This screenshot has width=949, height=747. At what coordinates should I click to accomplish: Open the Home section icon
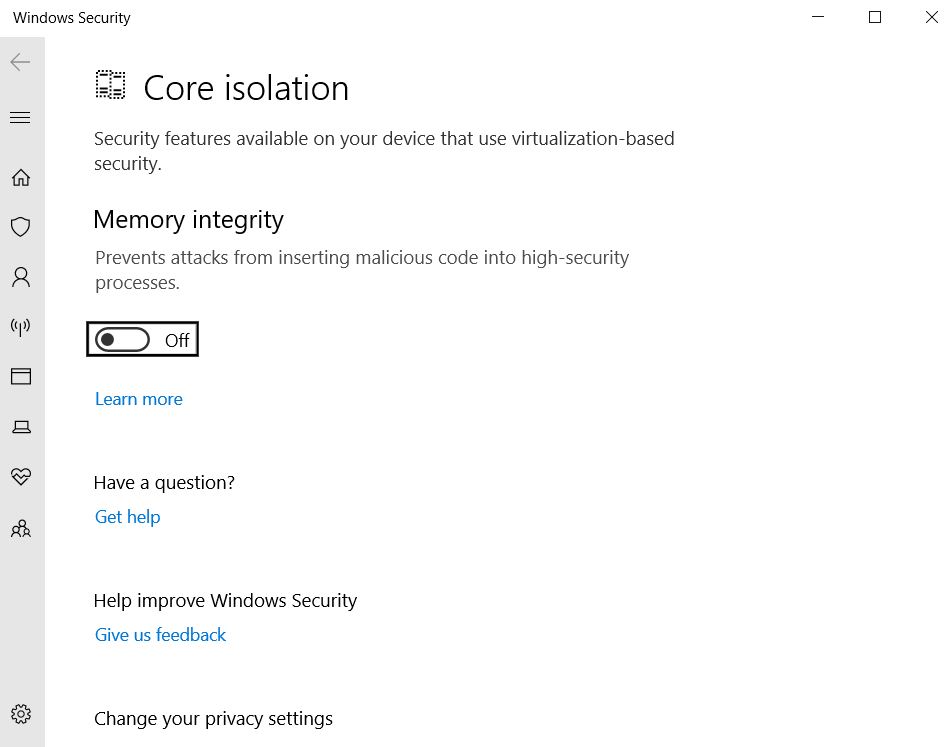click(21, 177)
